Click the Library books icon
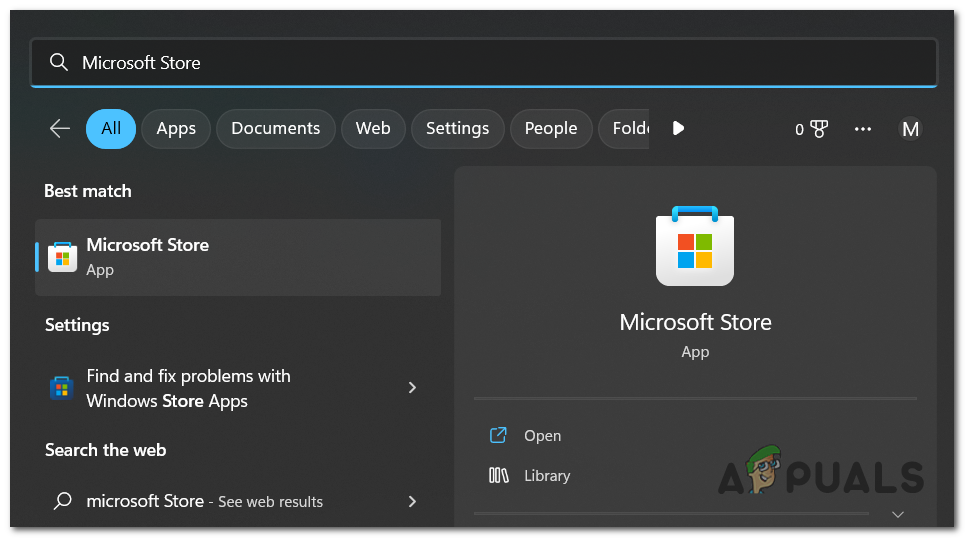Image resolution: width=965 pixels, height=538 pixels. [x=499, y=475]
